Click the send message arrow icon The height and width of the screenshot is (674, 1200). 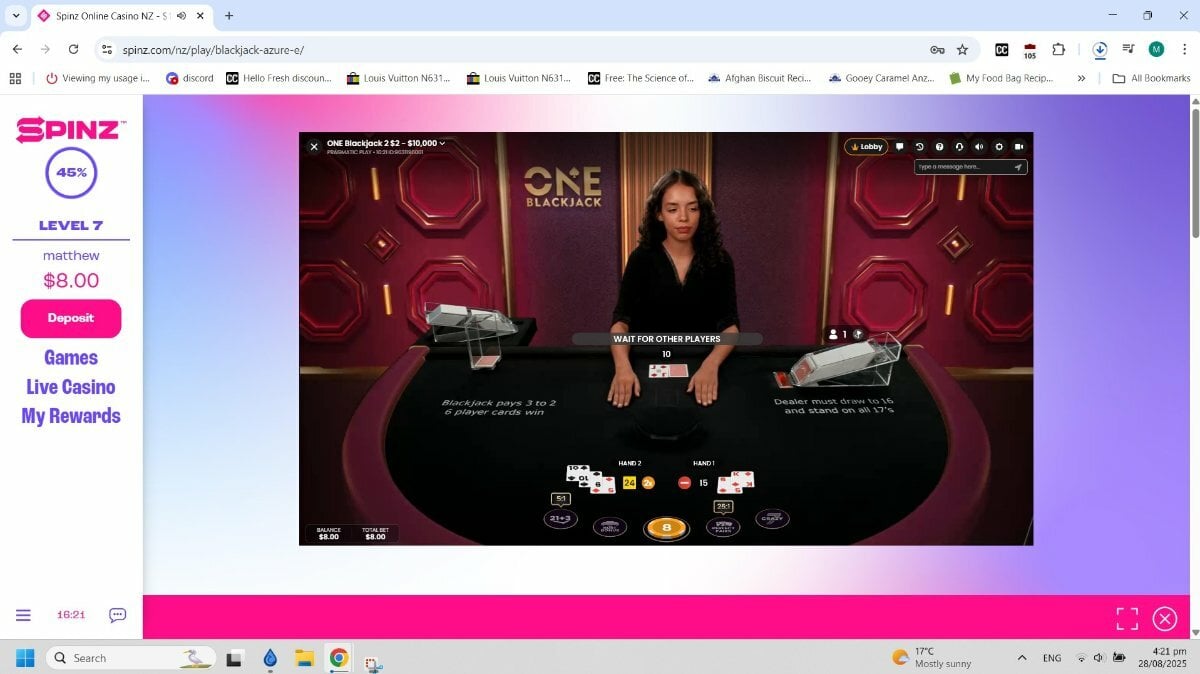(x=1019, y=167)
